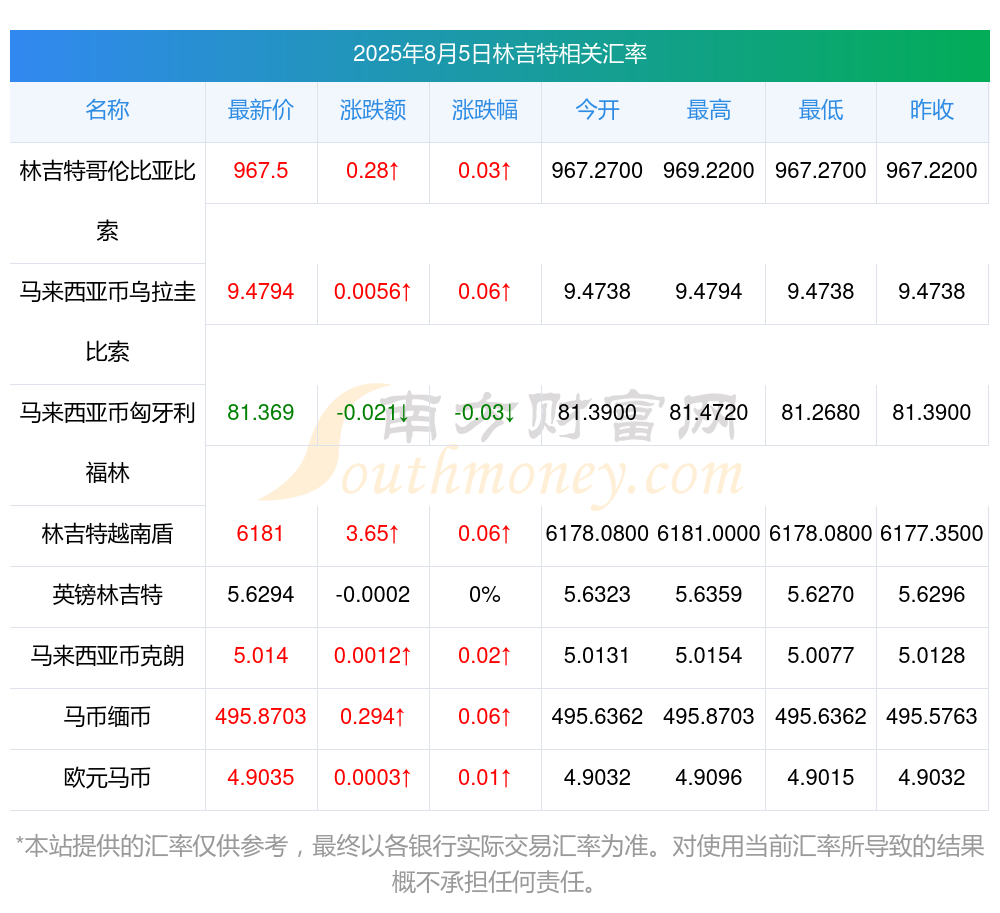Select the 最高 column header
The height and width of the screenshot is (913, 1000).
(709, 110)
